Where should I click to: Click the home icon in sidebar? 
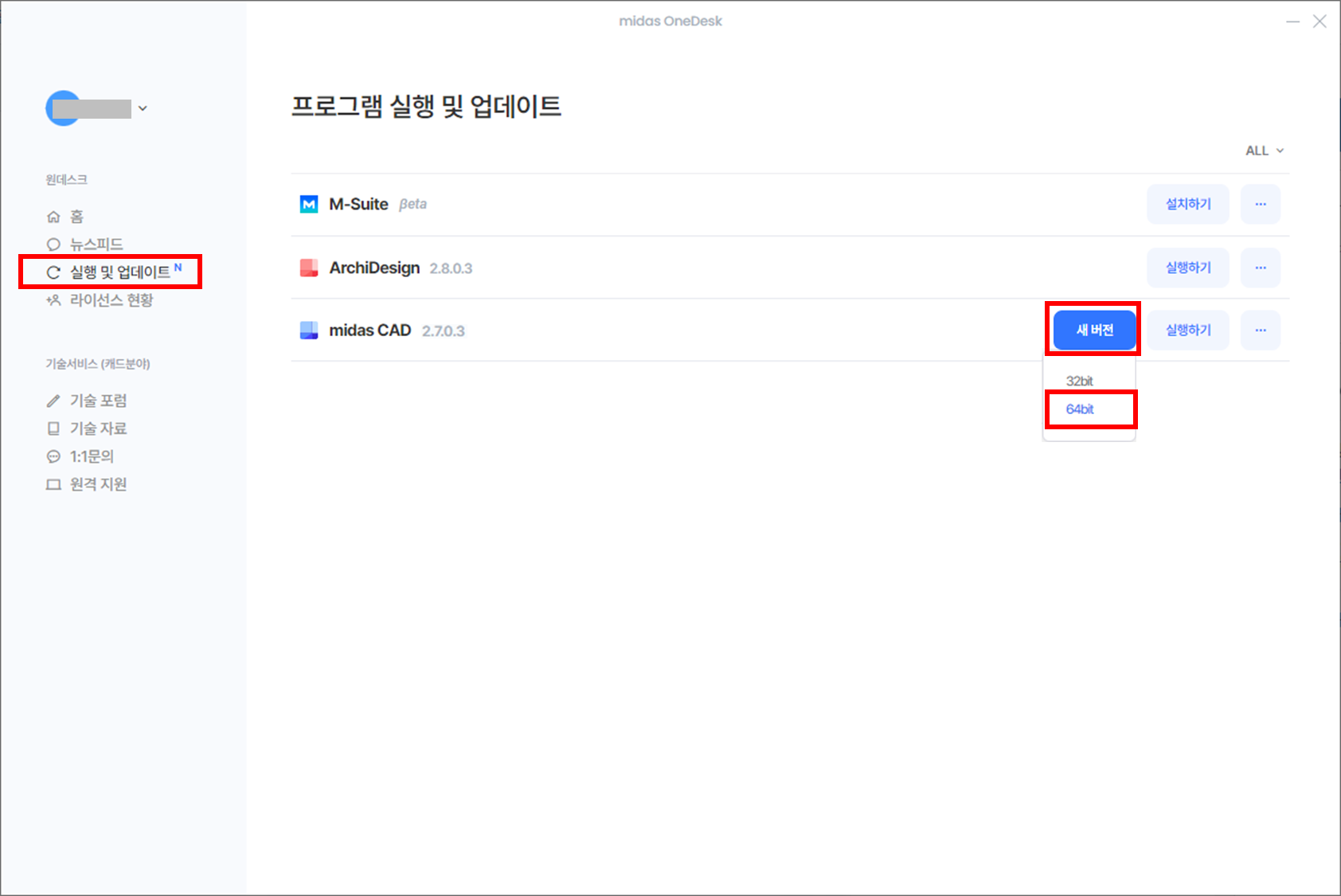click(x=53, y=217)
